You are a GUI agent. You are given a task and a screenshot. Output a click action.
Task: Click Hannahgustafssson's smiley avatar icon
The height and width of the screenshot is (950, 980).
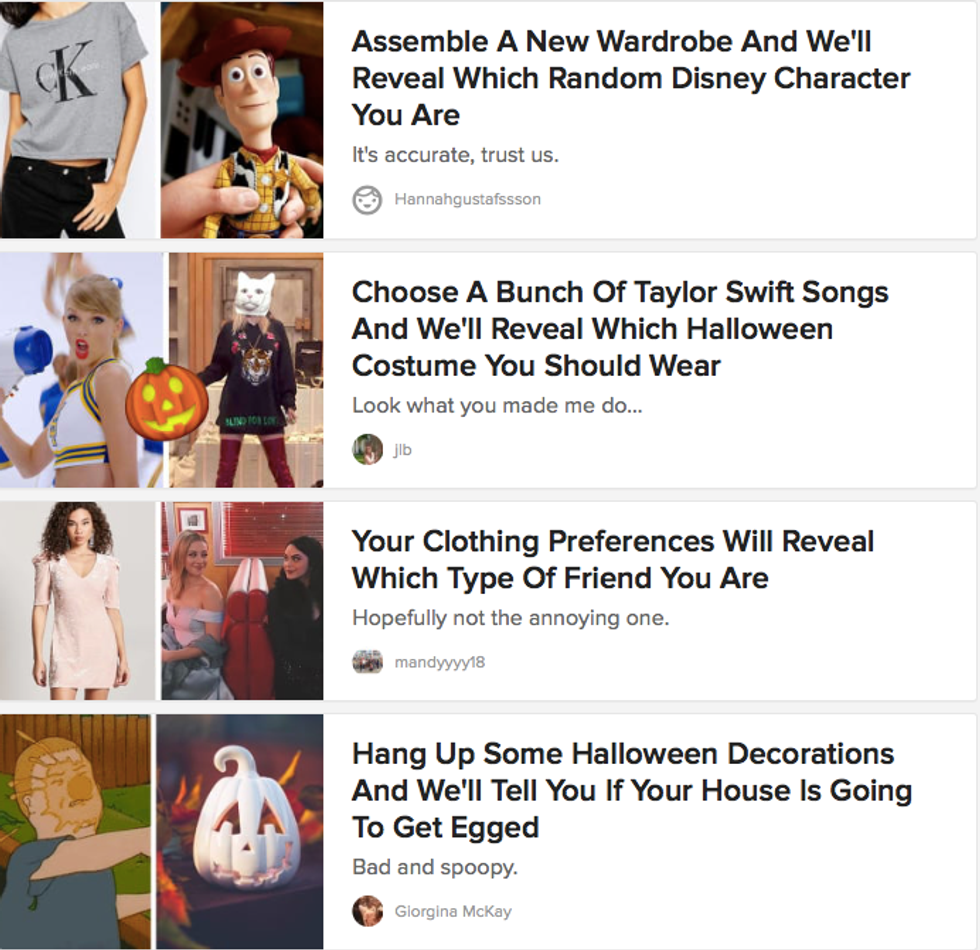[x=368, y=200]
